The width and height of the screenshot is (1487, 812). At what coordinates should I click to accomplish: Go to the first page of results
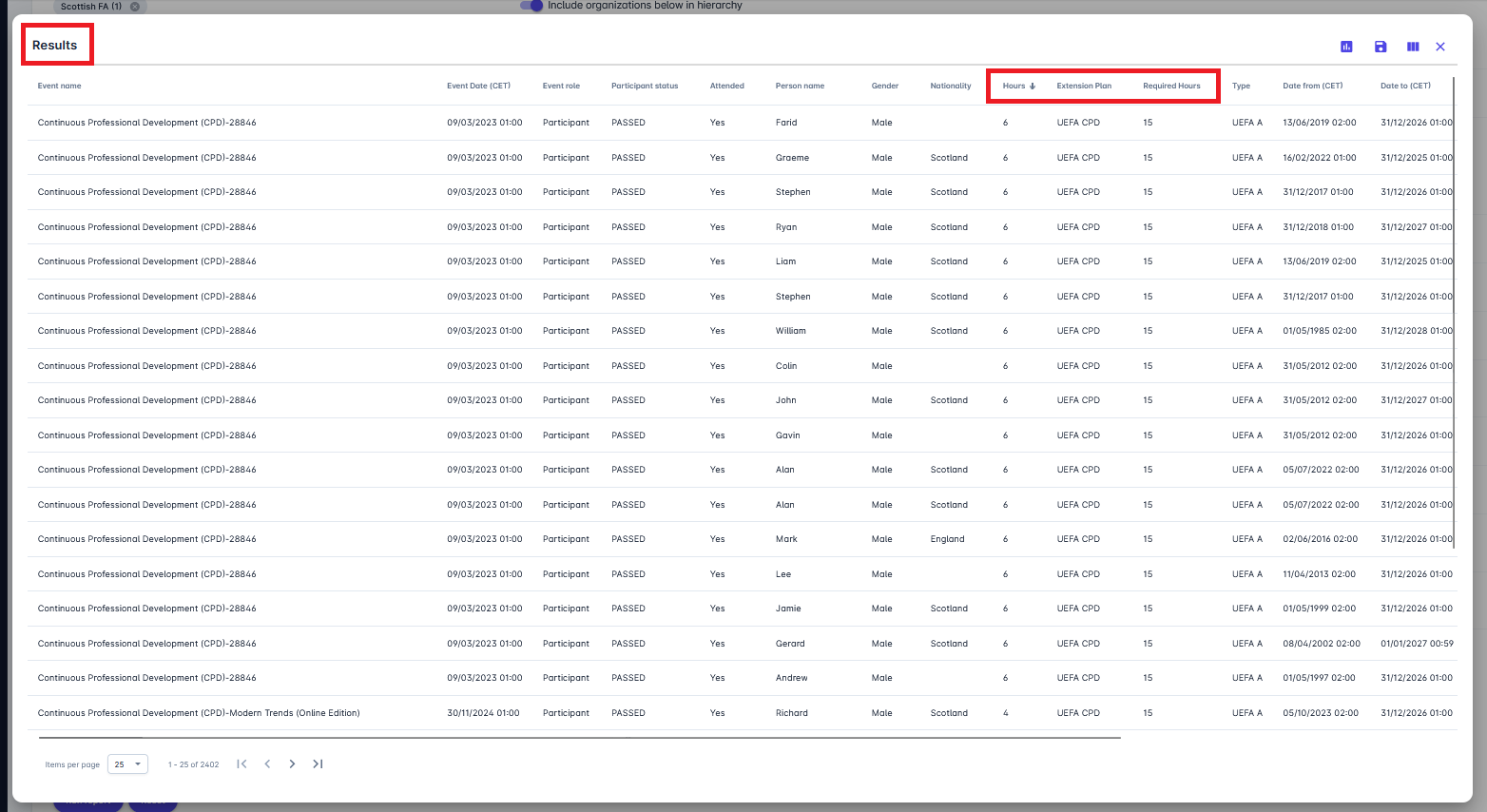tap(241, 764)
